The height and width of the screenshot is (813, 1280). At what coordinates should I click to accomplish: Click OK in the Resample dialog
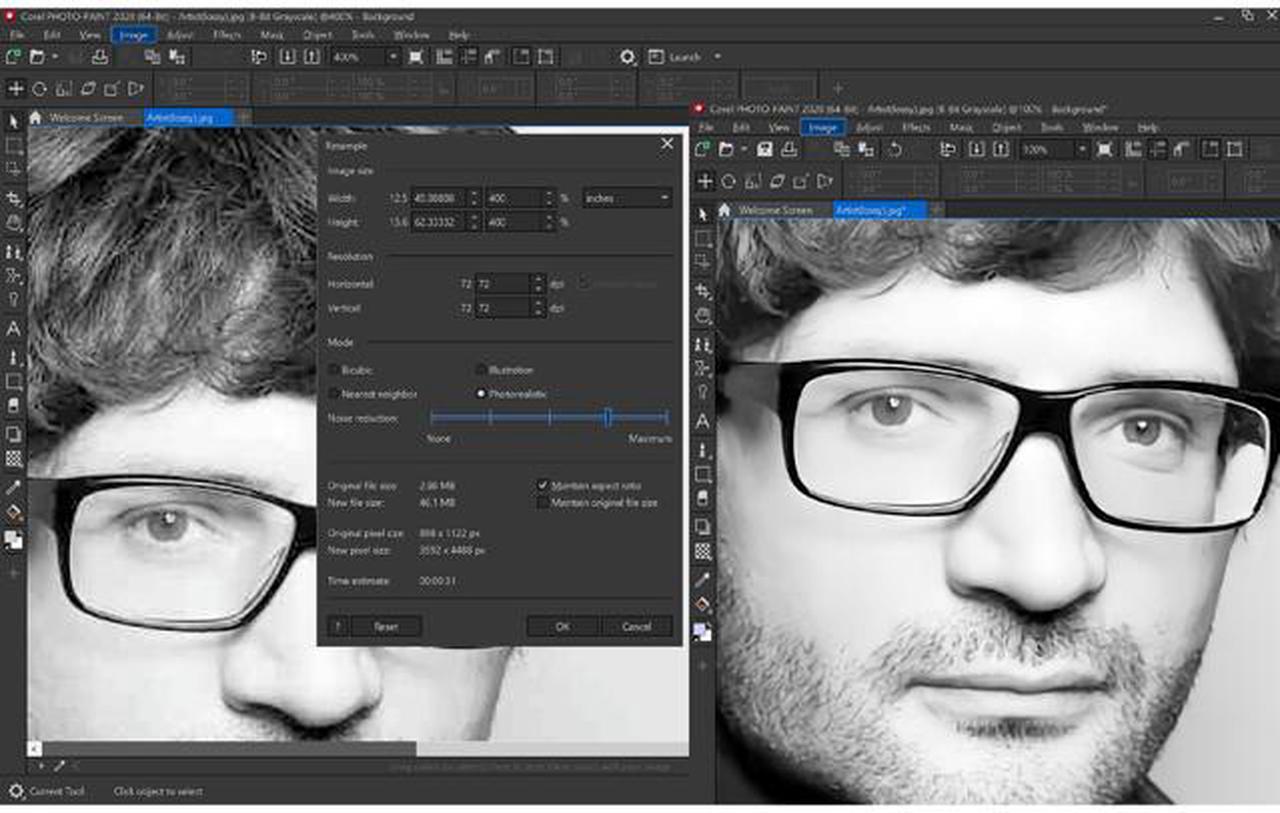coord(562,626)
